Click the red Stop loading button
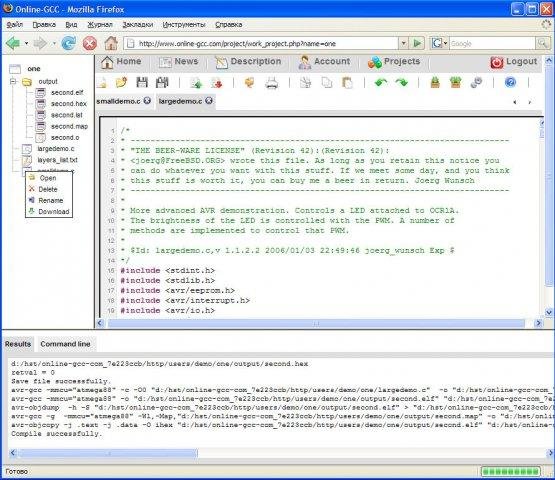Viewport: 555px width, 480px height. (90, 44)
